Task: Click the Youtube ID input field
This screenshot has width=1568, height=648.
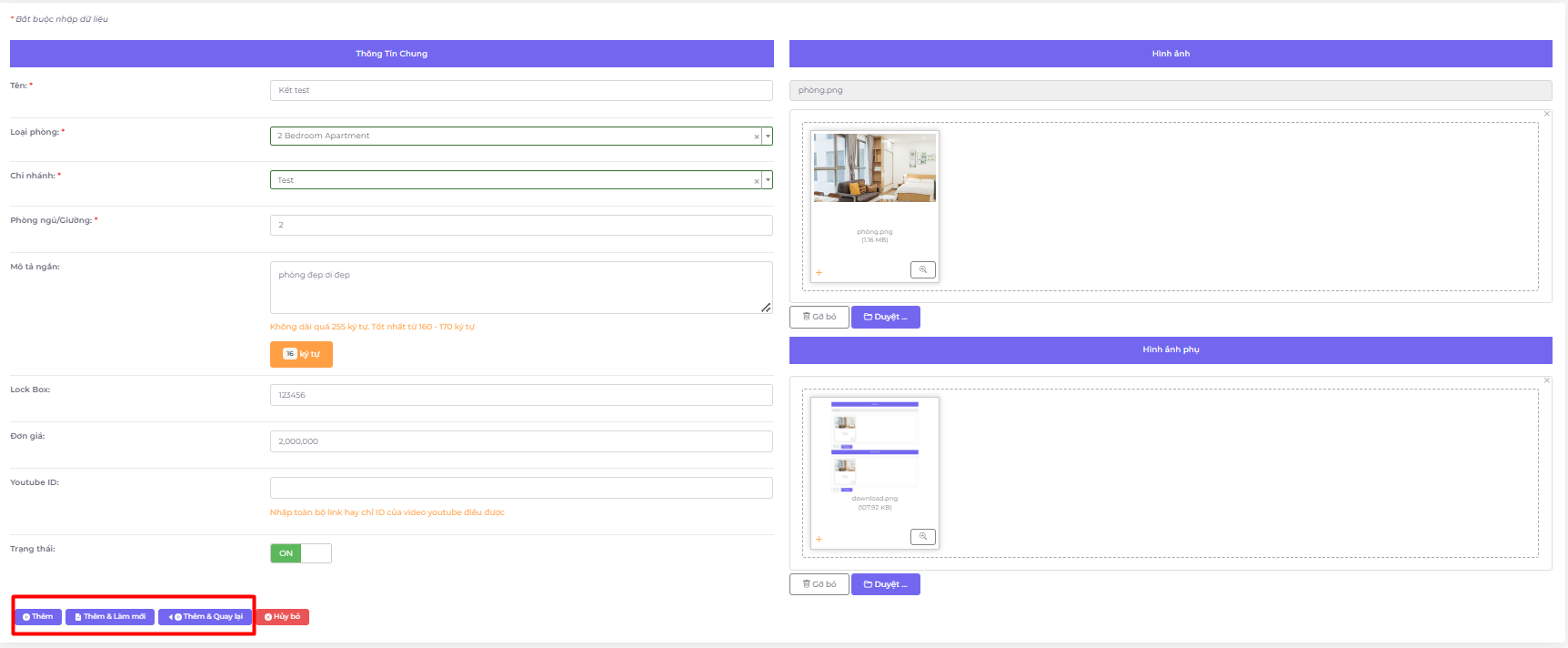Action: 520,488
